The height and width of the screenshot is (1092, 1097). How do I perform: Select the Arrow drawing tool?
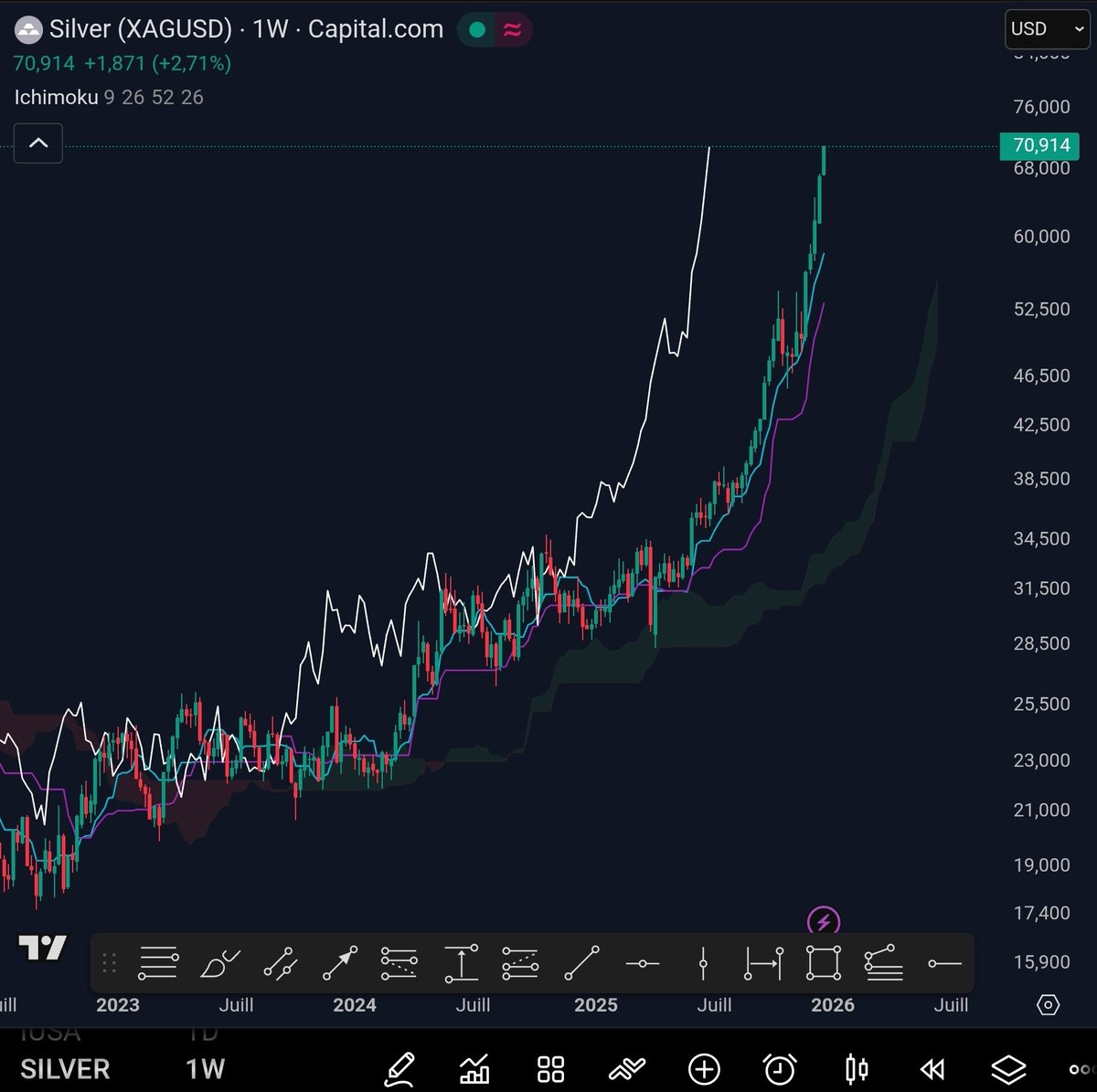pyautogui.click(x=340, y=962)
